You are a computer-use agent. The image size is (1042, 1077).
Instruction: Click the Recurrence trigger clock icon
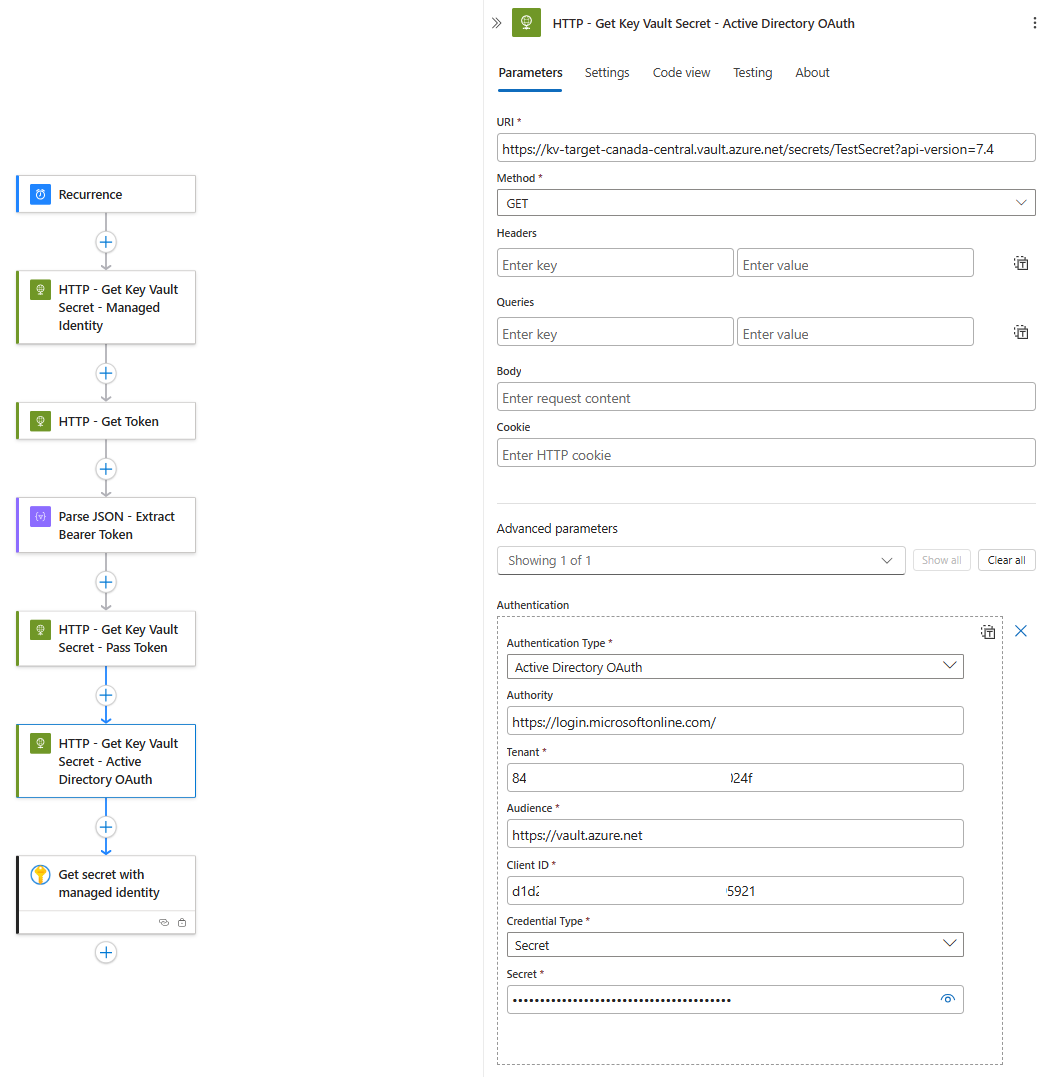pyautogui.click(x=40, y=194)
